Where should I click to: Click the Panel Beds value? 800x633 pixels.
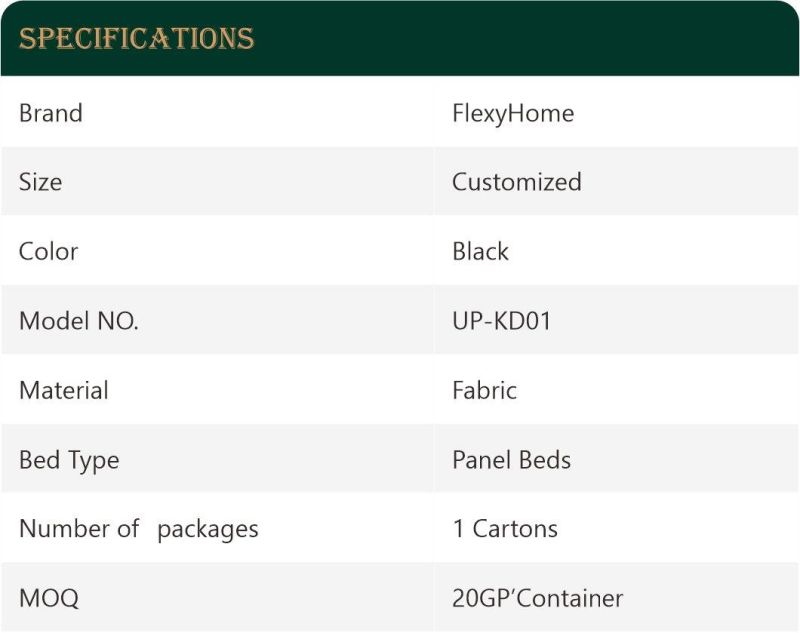[512, 460]
